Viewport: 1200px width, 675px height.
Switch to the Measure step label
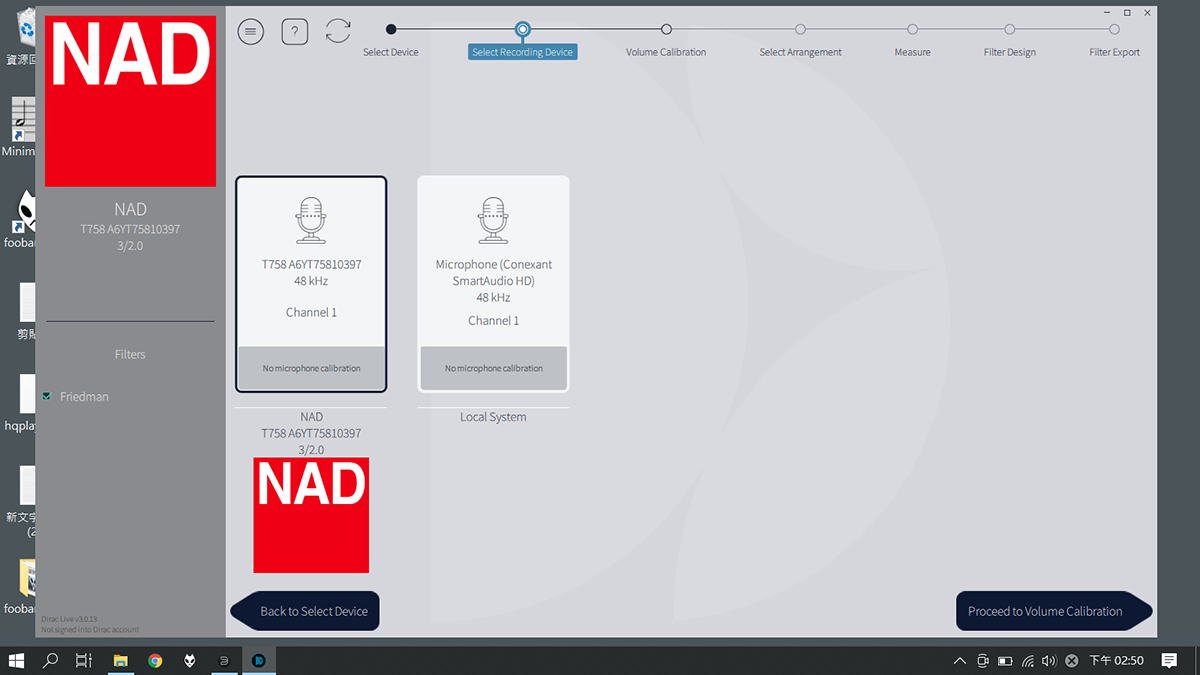coord(912,52)
